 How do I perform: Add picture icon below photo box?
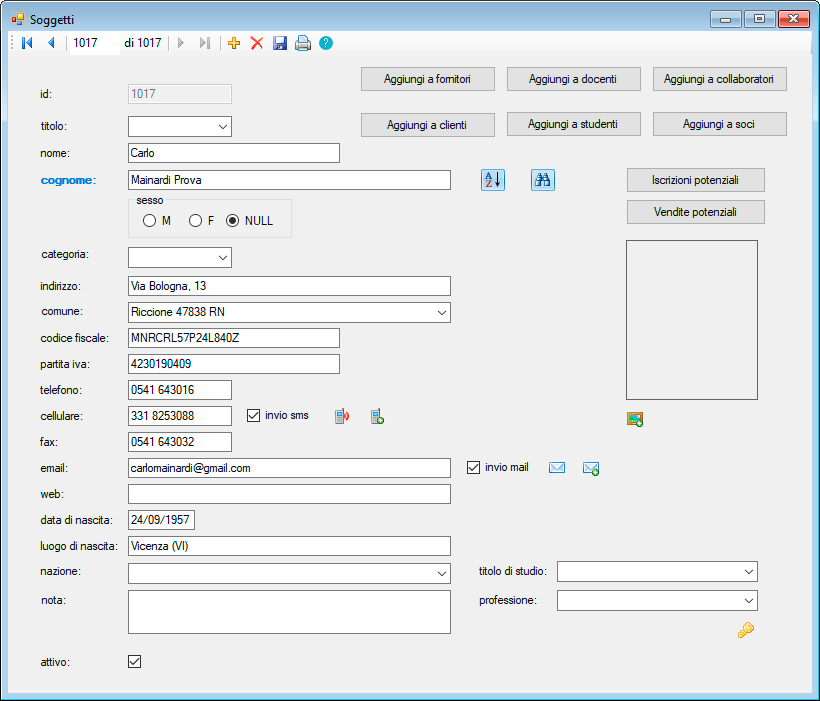pos(635,419)
